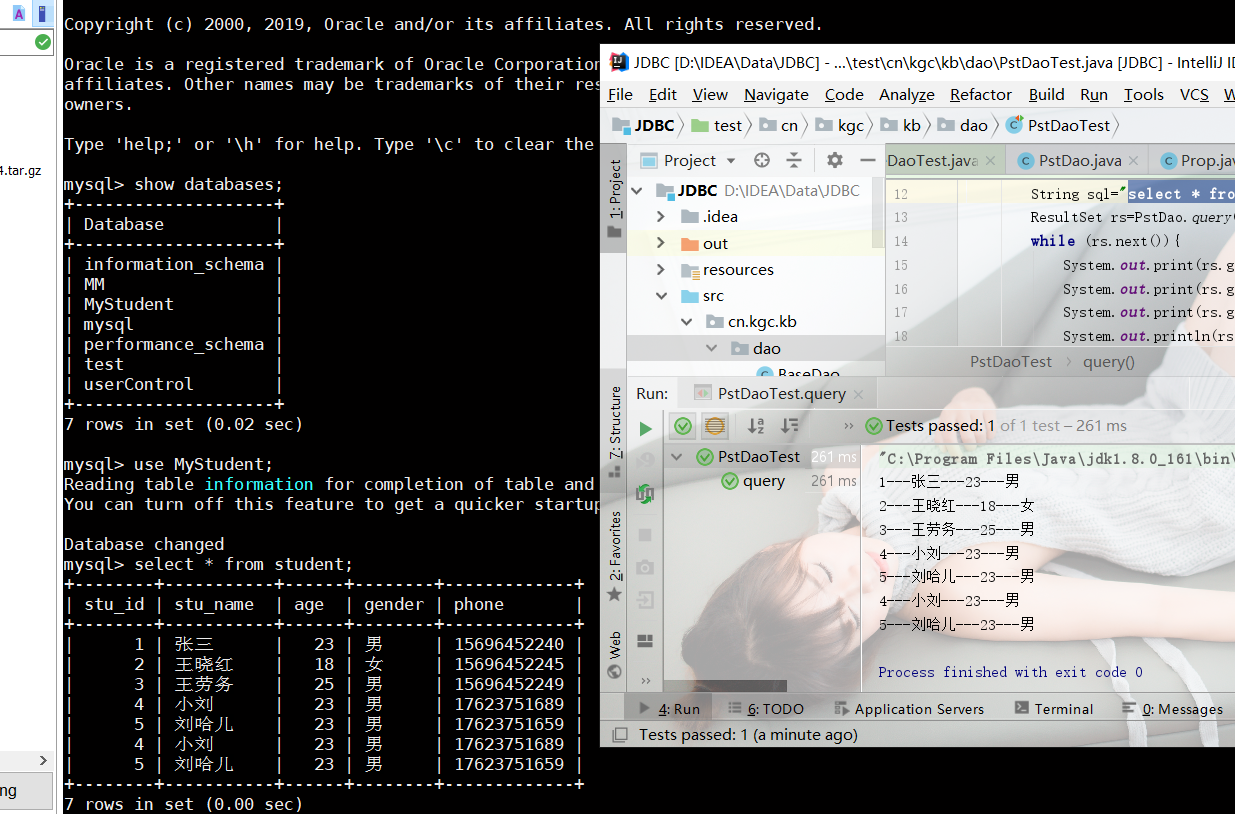
Task: Toggle auto-test rerun icon
Action: (x=645, y=493)
